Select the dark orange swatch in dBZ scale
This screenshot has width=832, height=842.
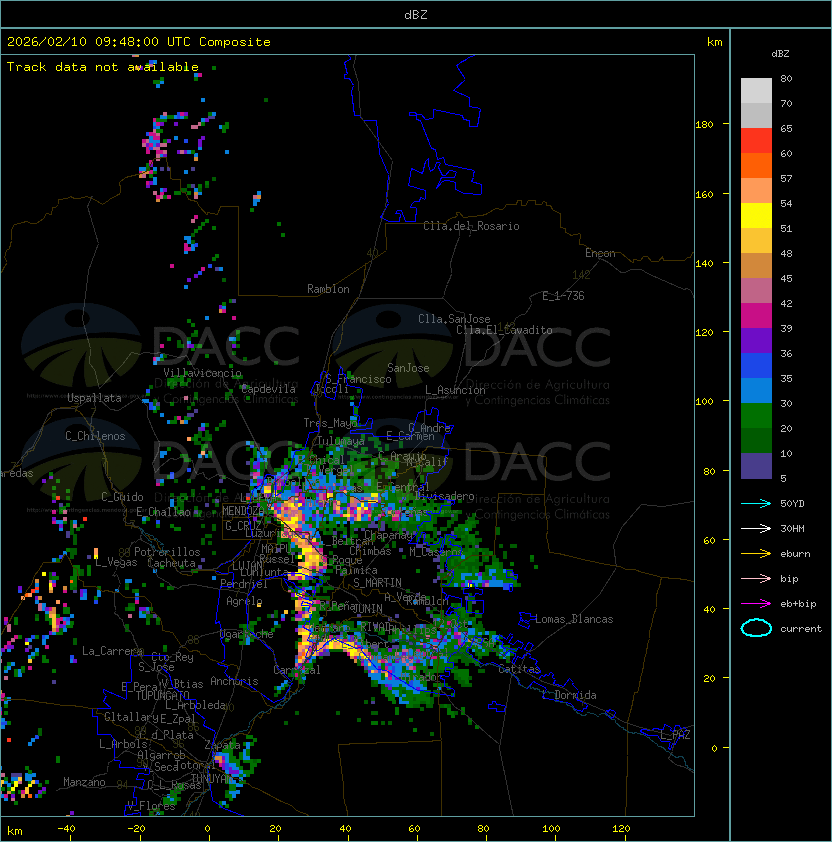tap(756, 166)
